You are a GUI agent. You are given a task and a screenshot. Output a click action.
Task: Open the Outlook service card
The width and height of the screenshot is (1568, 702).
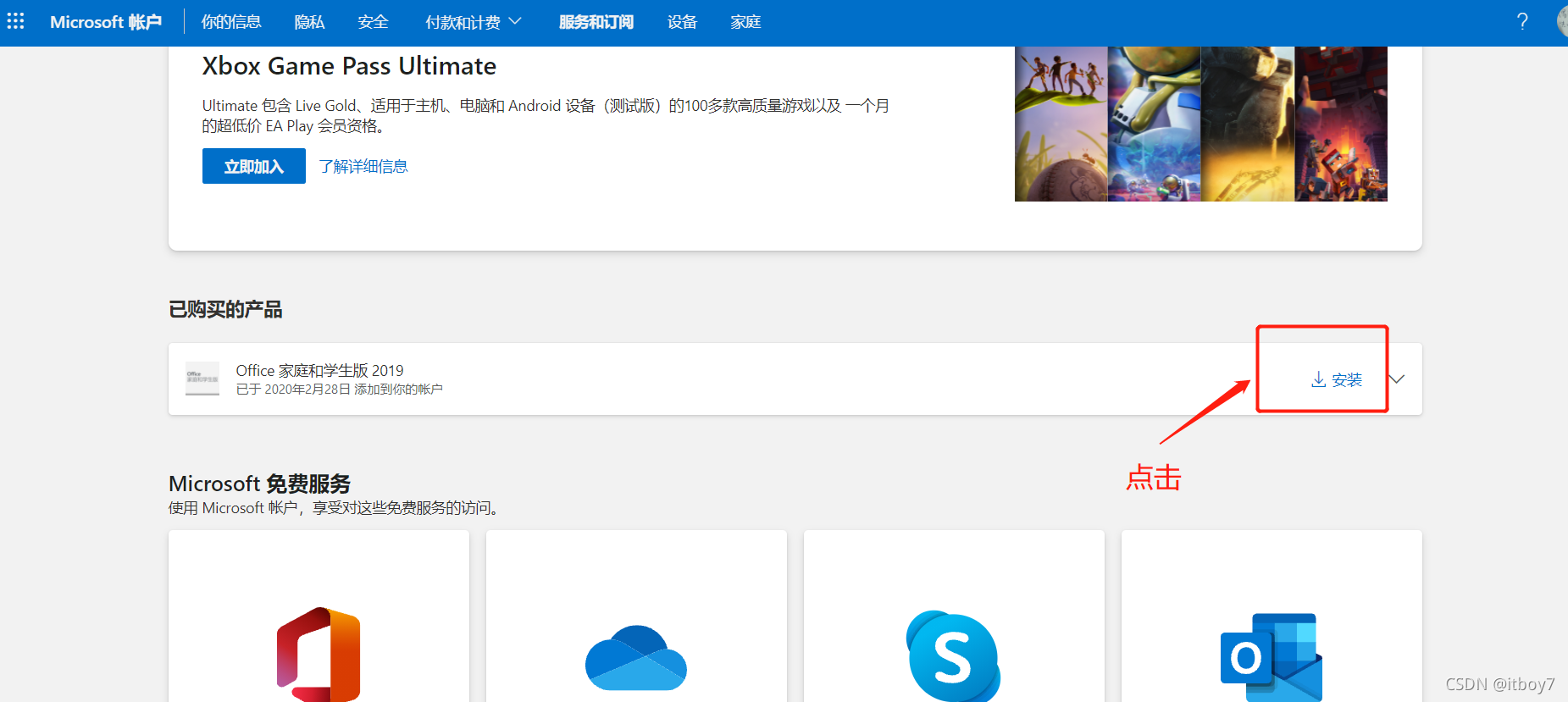click(1272, 616)
